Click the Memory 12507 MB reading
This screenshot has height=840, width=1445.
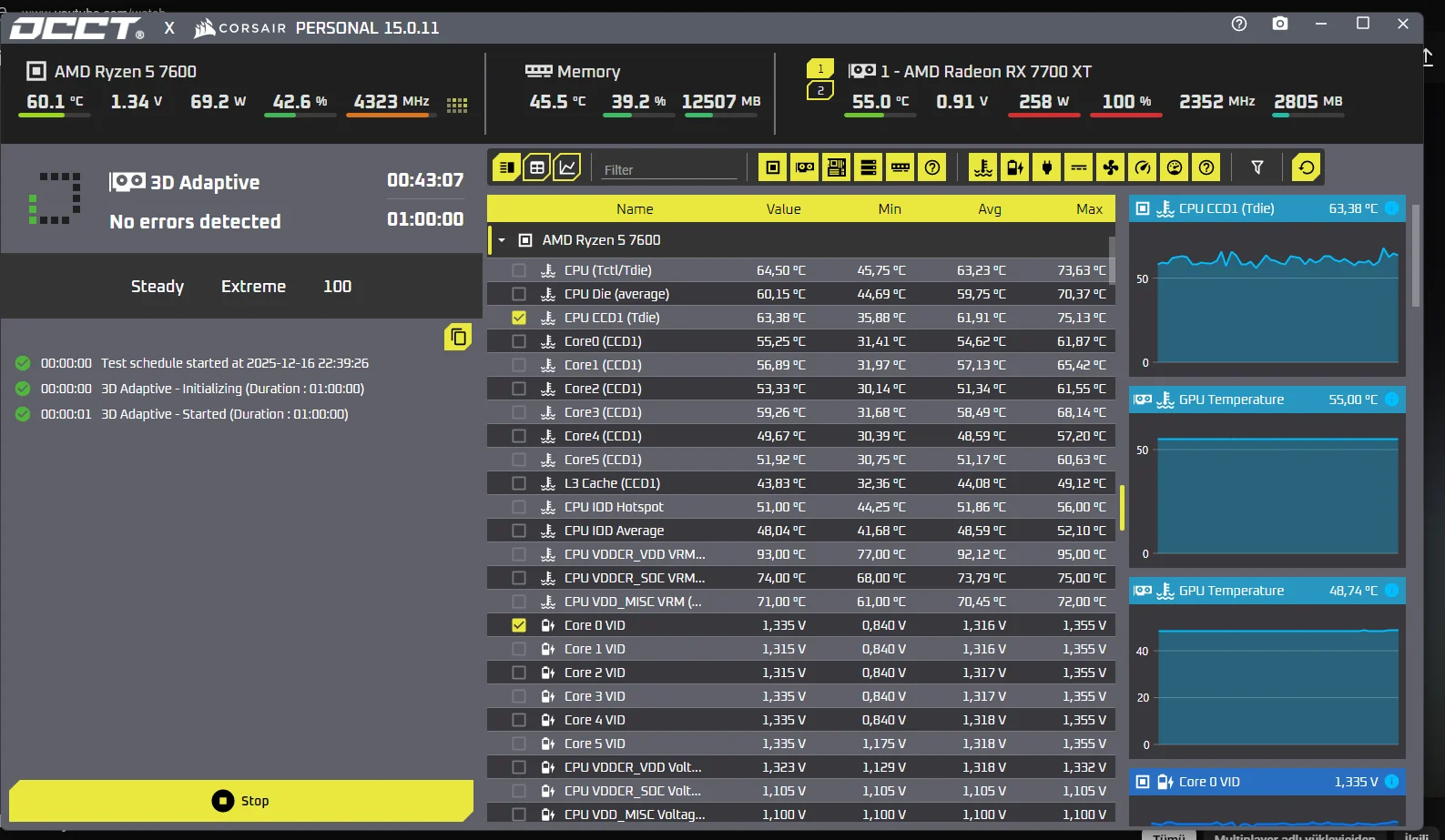pyautogui.click(x=721, y=101)
